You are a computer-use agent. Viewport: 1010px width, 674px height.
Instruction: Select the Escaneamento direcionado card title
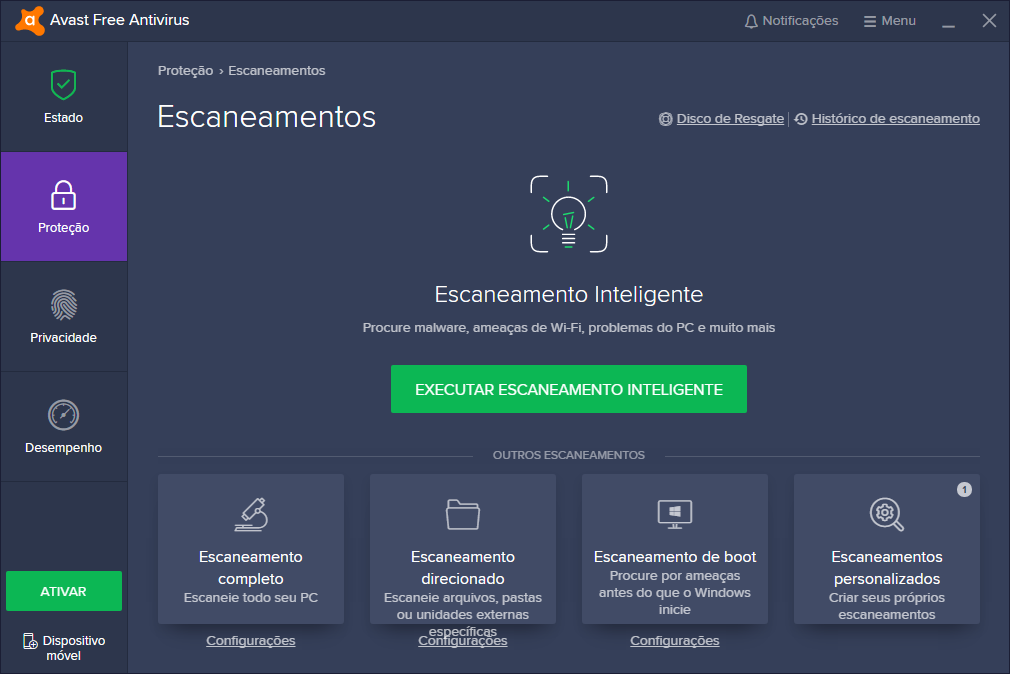(x=462, y=568)
